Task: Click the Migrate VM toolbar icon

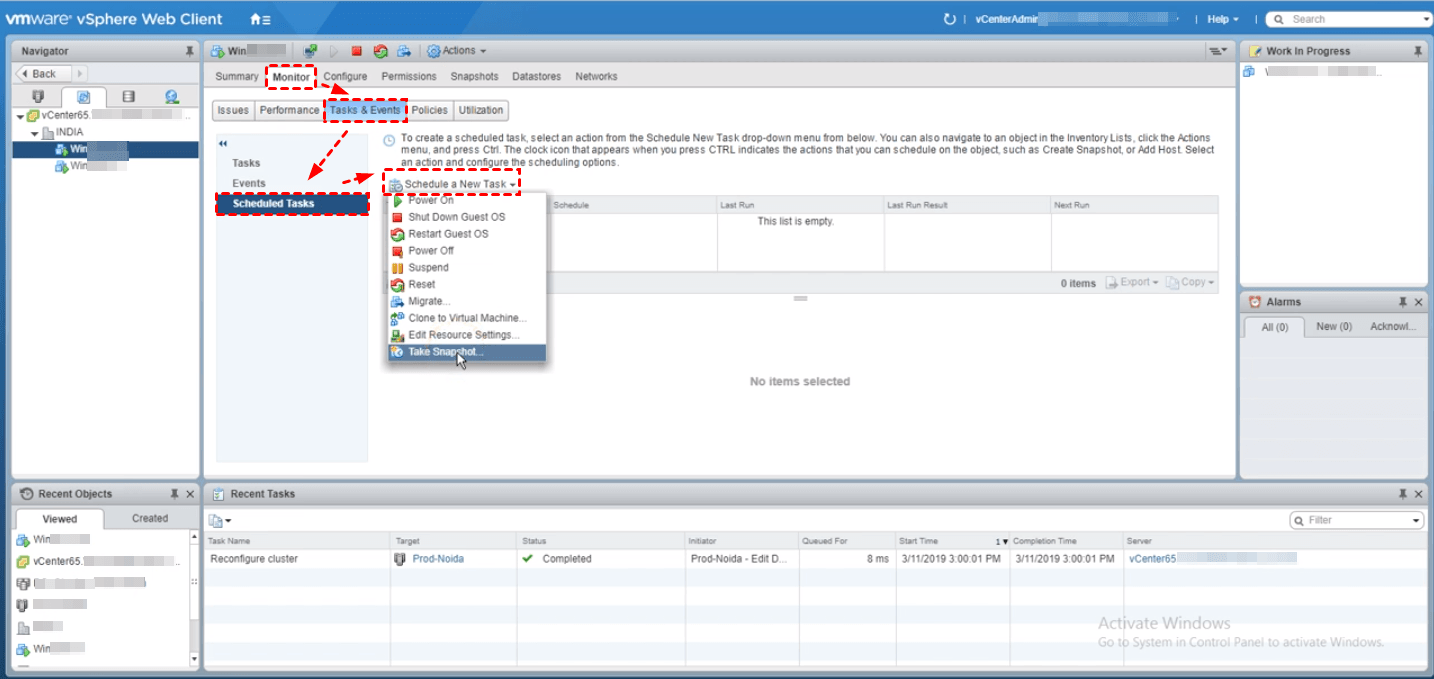Action: [x=404, y=51]
